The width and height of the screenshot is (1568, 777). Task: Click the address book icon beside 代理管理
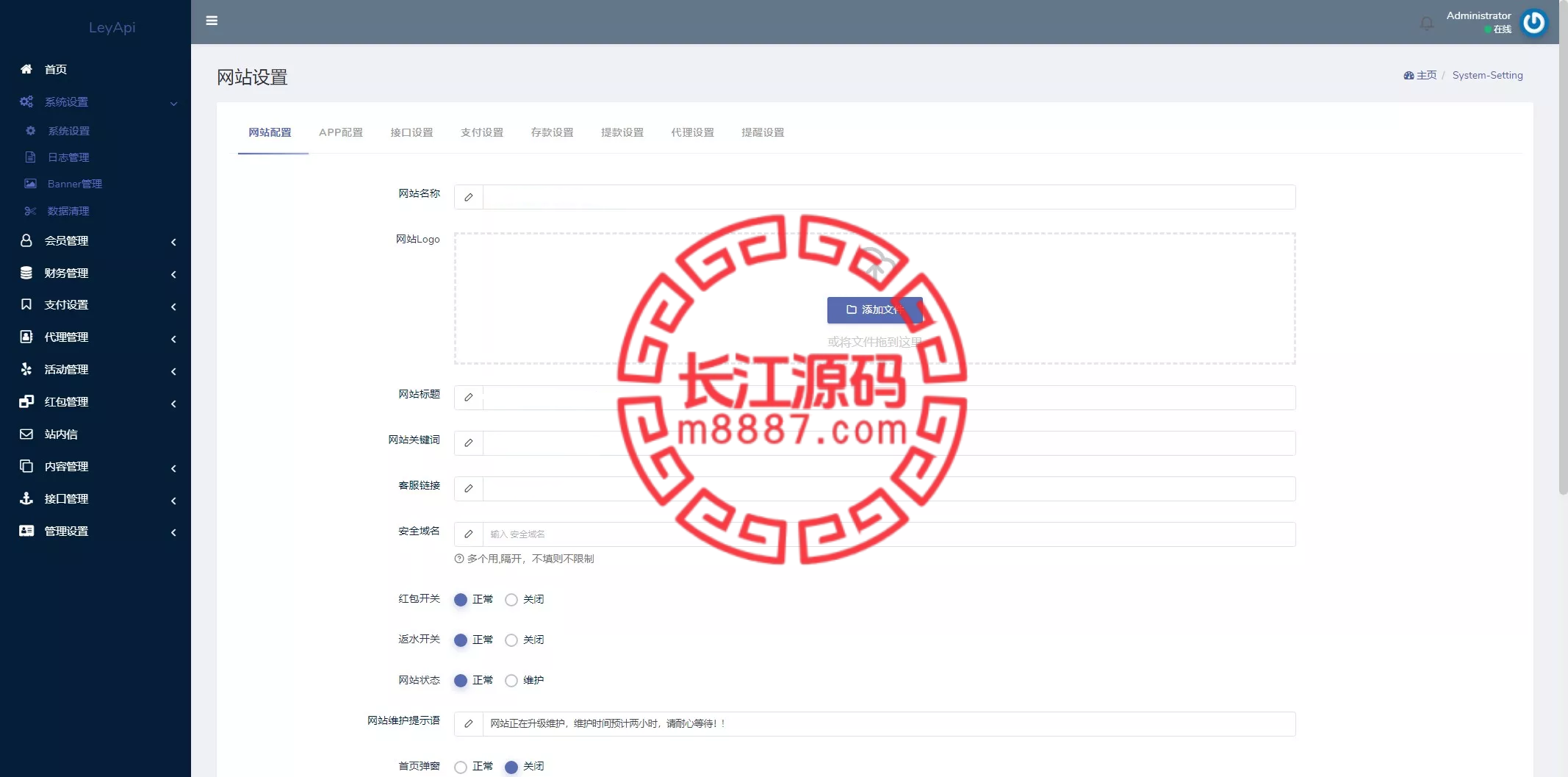click(x=26, y=337)
